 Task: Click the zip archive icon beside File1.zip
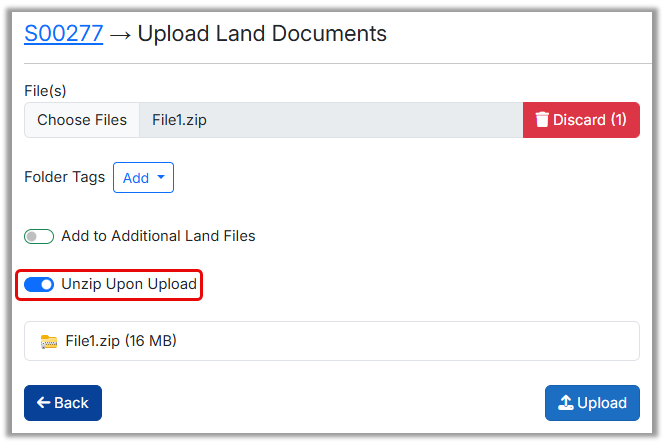pyautogui.click(x=49, y=341)
